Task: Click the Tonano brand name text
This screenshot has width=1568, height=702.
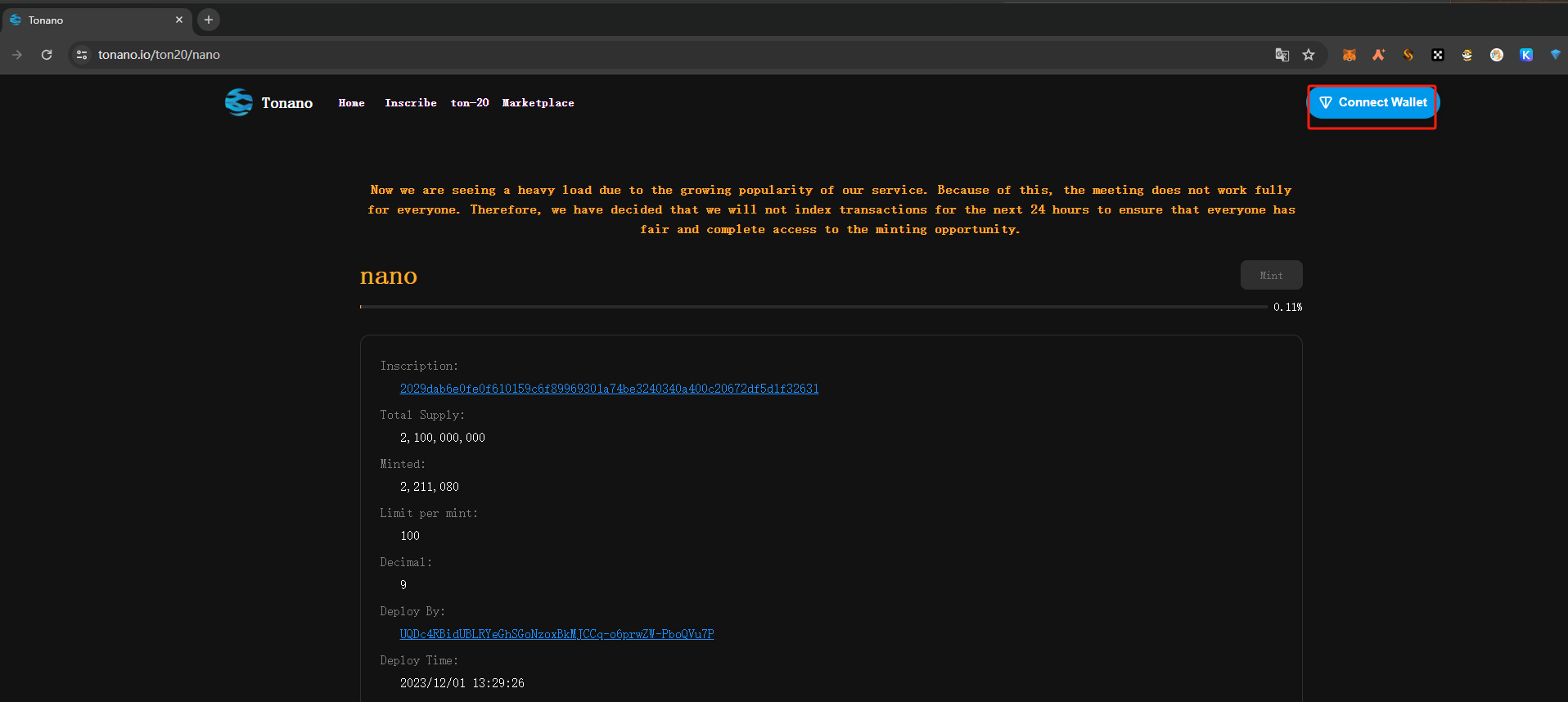Action: 287,103
